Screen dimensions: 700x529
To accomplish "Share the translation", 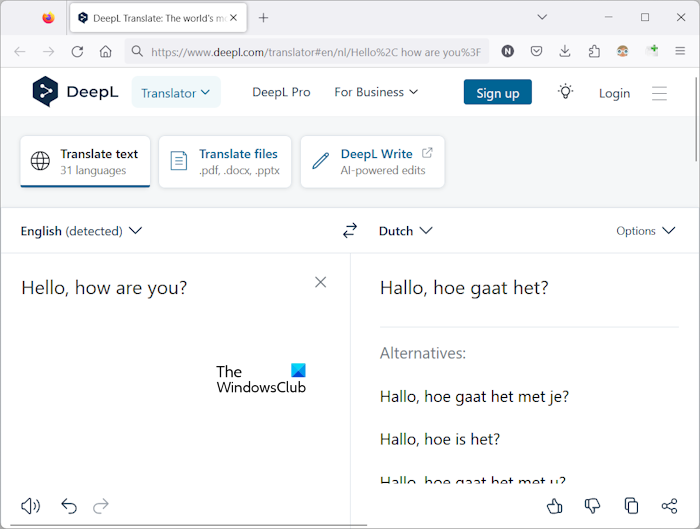I will coord(669,506).
